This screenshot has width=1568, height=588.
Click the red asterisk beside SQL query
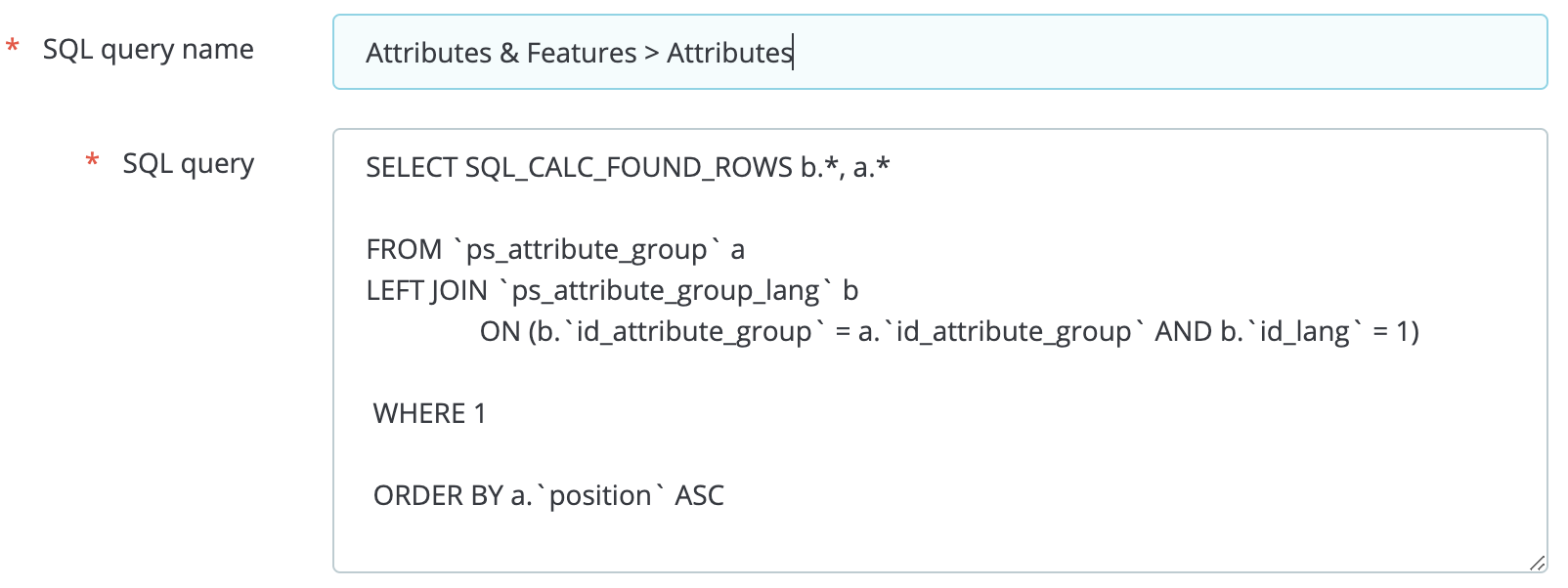pyautogui.click(x=92, y=159)
